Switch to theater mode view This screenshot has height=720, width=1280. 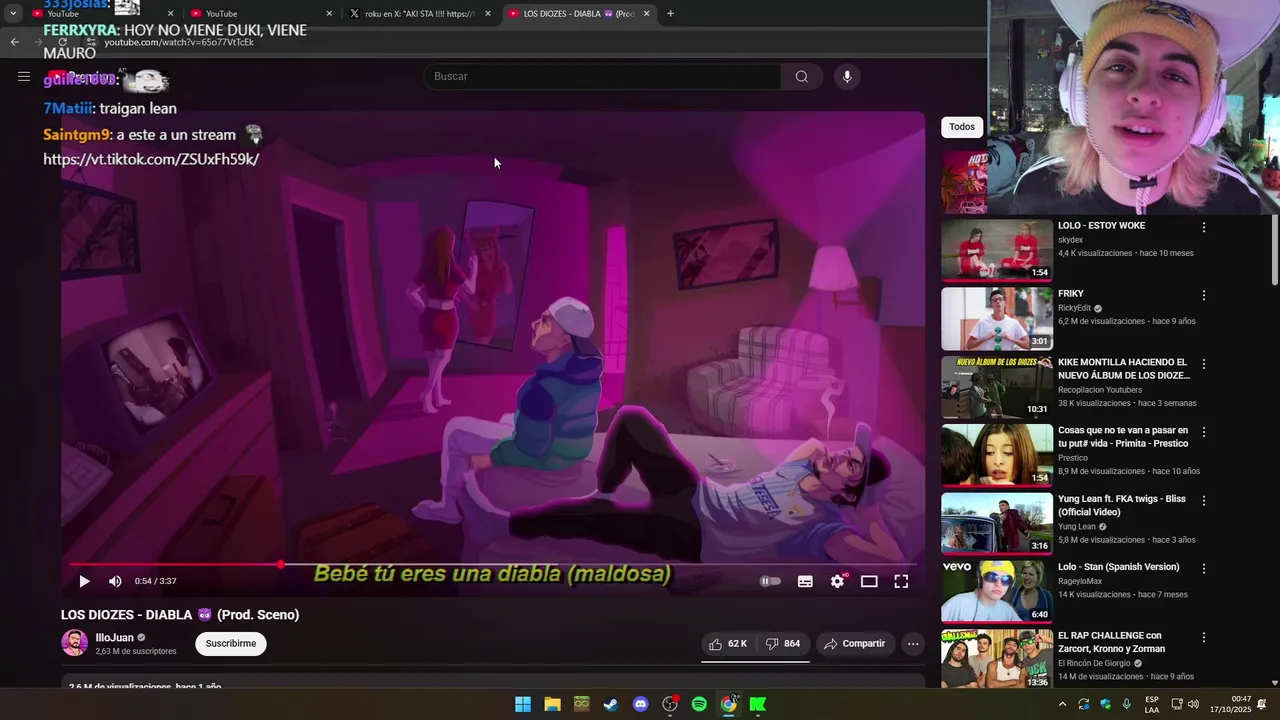click(x=869, y=581)
